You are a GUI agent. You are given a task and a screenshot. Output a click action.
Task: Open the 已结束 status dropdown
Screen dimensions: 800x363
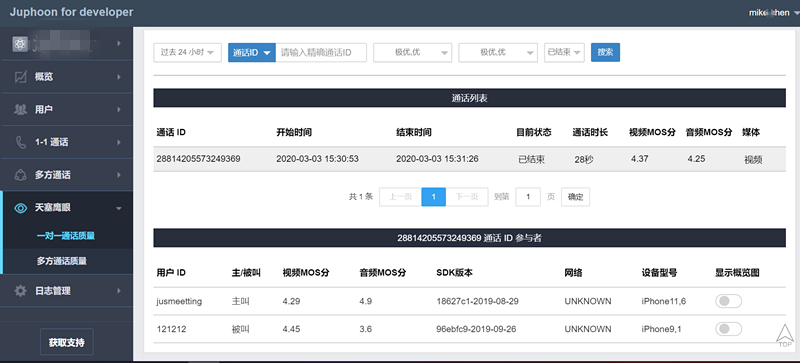(x=564, y=52)
